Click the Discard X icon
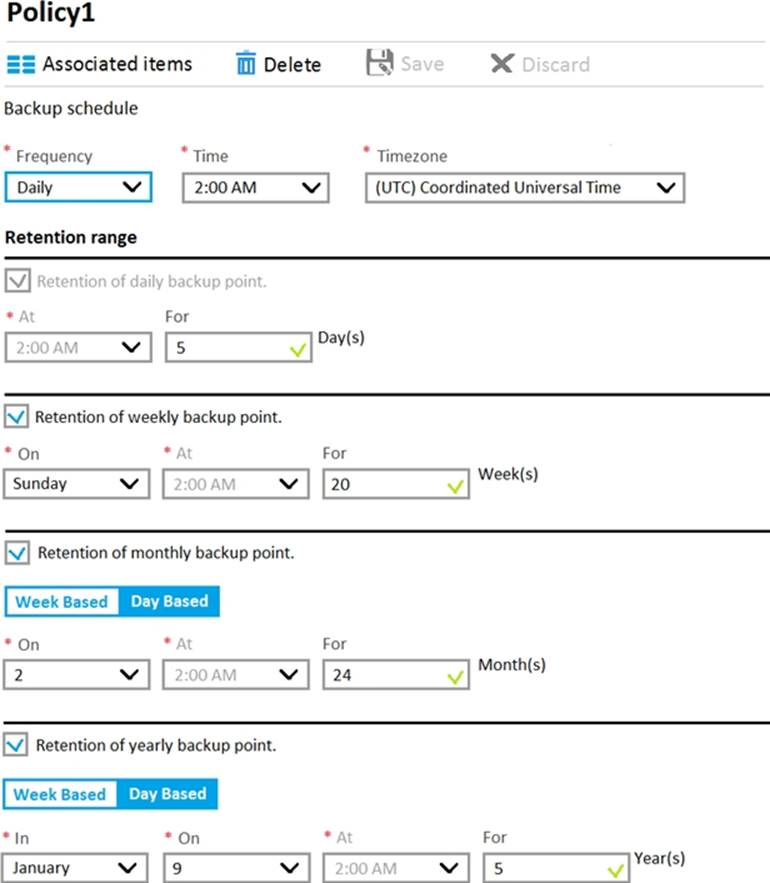This screenshot has width=770, height=883. [x=501, y=64]
